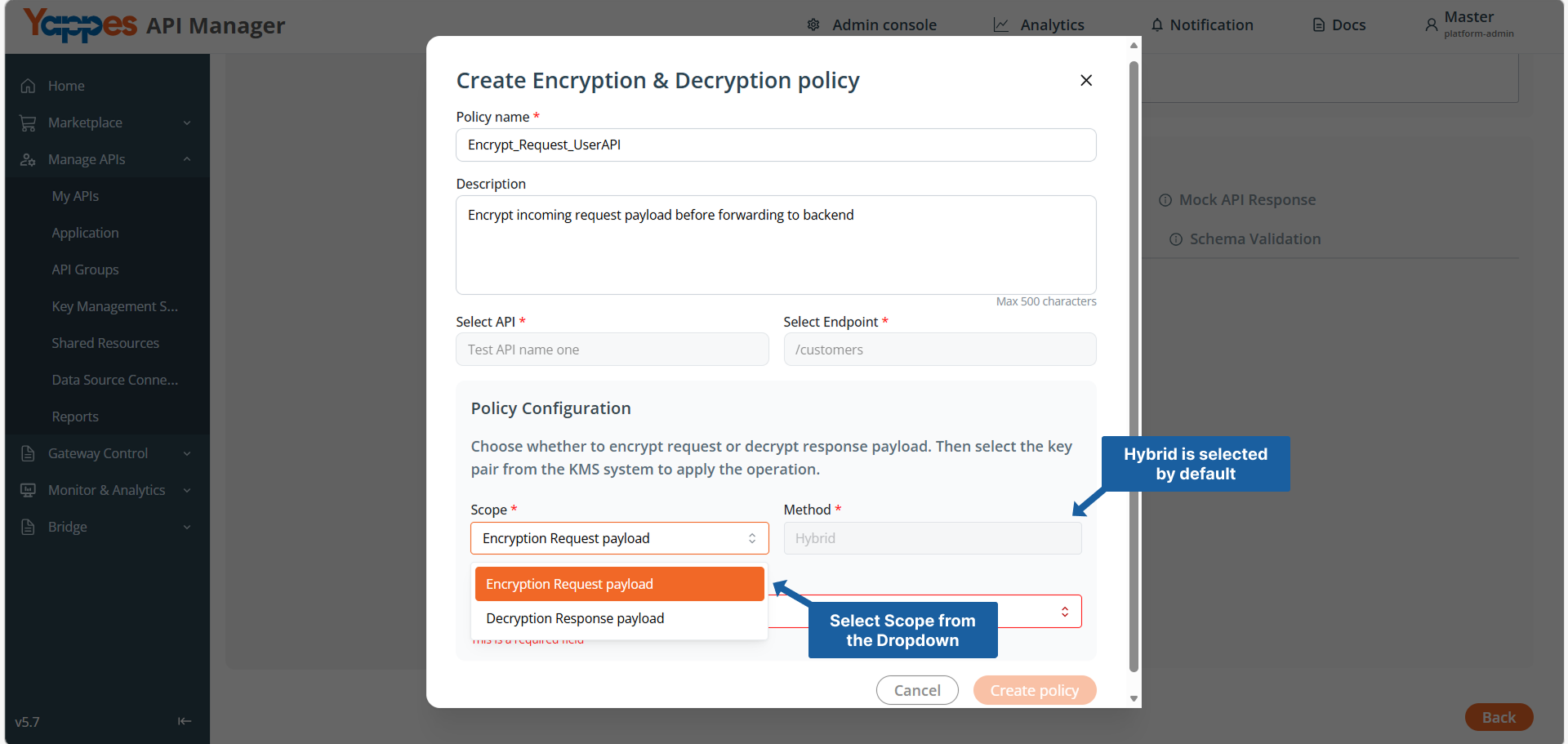The image size is (1568, 744).
Task: Open the Scope dropdown
Action: pyautogui.click(x=620, y=538)
